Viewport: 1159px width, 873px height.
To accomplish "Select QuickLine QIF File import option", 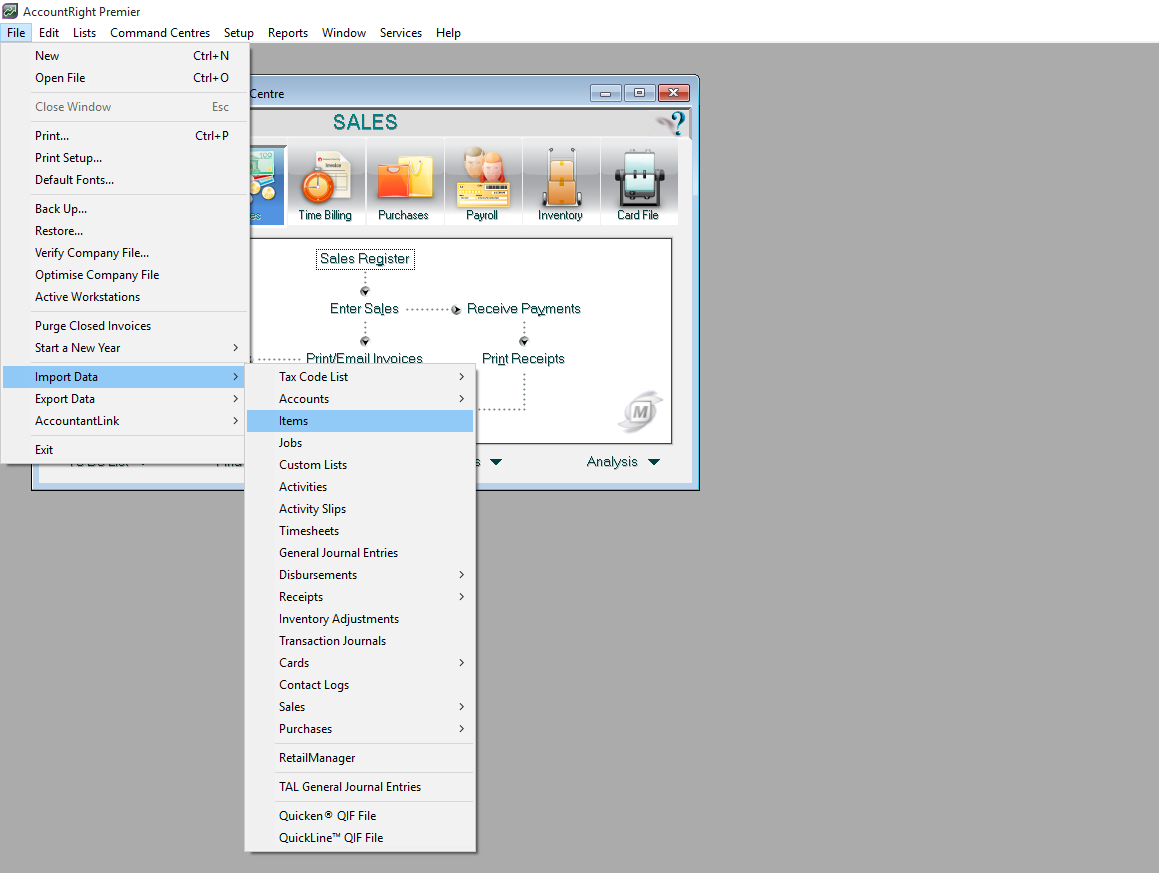I will point(360,838).
